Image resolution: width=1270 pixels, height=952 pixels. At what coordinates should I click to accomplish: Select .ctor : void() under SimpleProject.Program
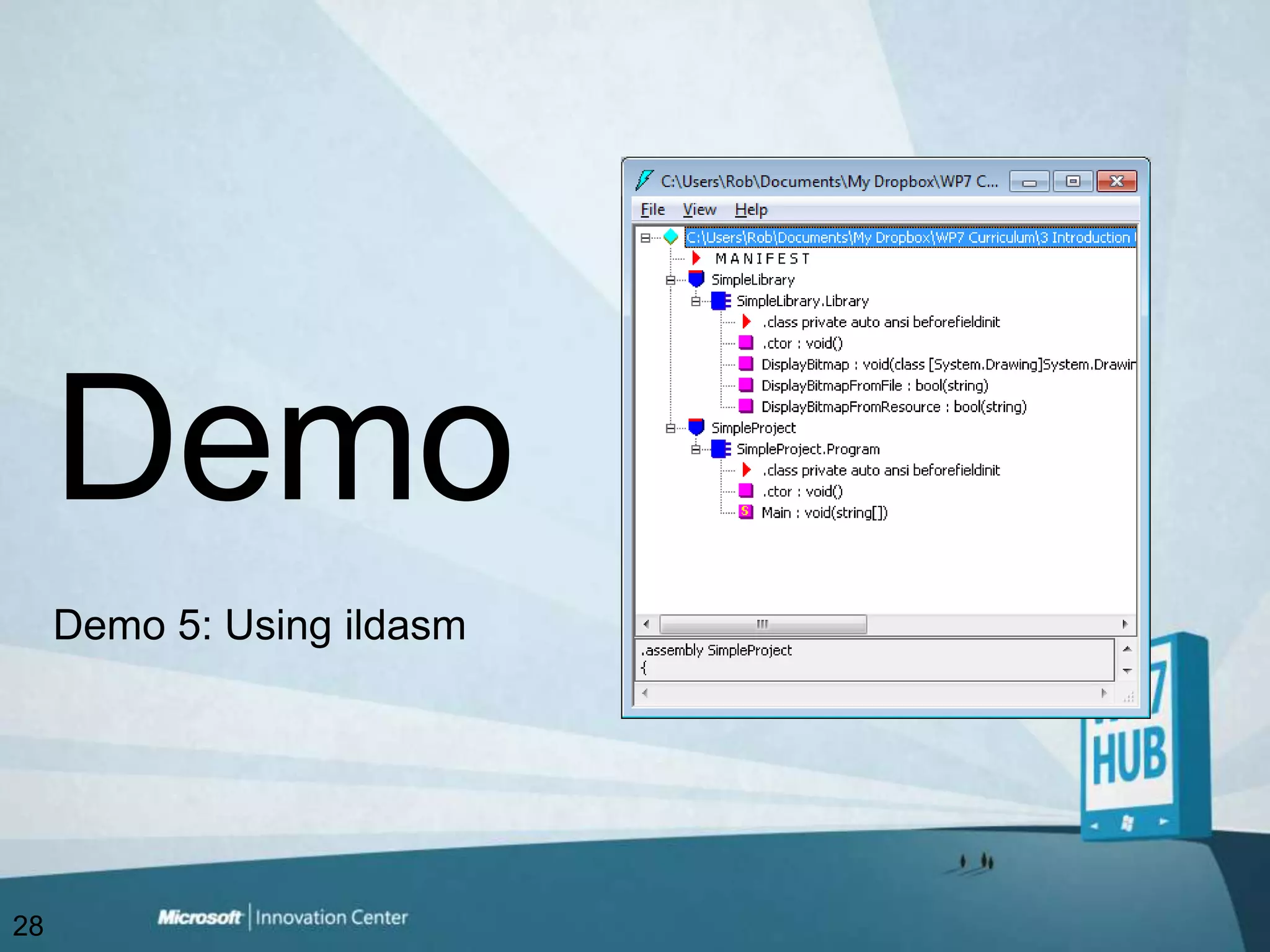(x=802, y=491)
